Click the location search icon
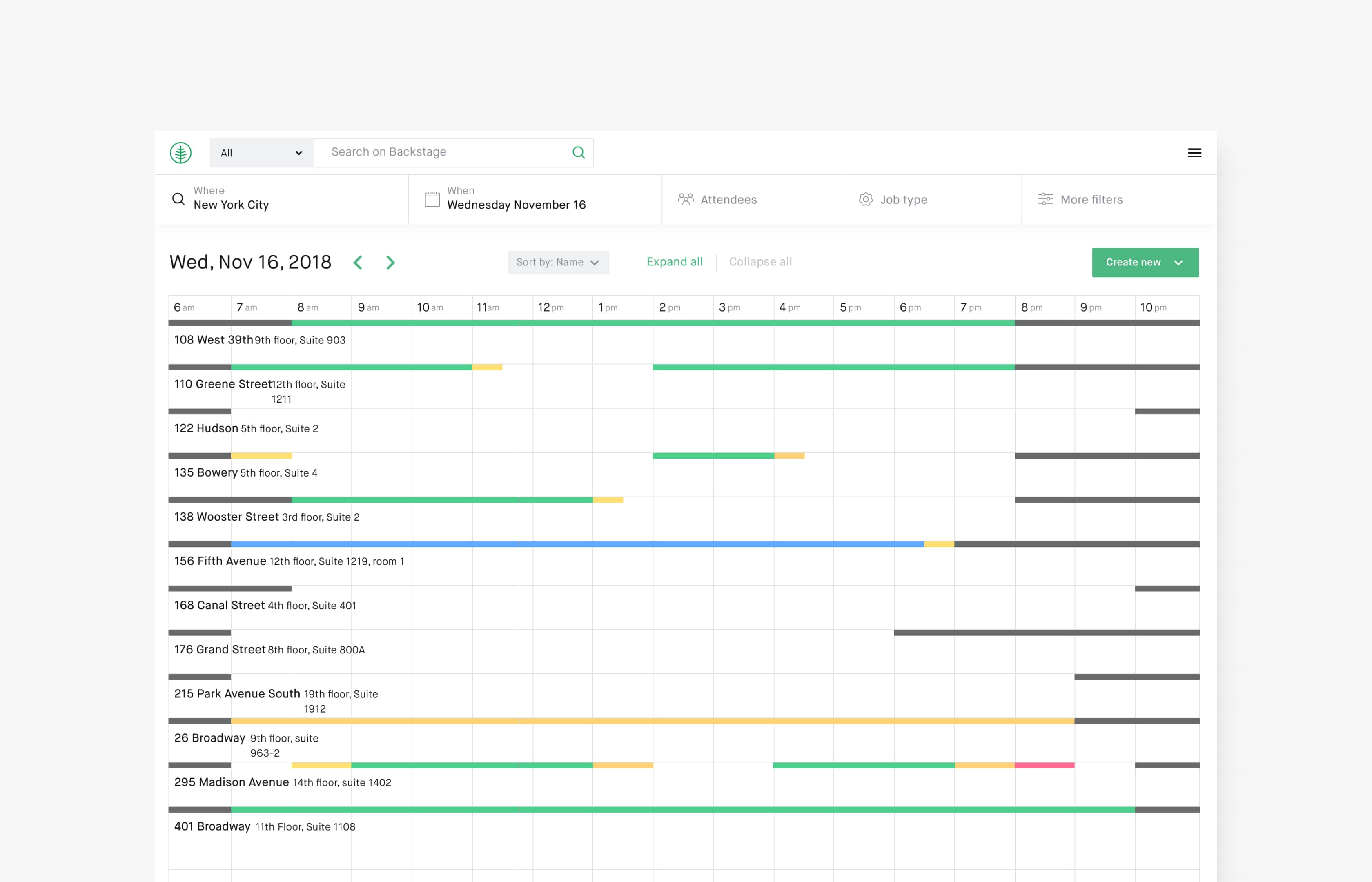This screenshot has width=1372, height=882. [178, 198]
